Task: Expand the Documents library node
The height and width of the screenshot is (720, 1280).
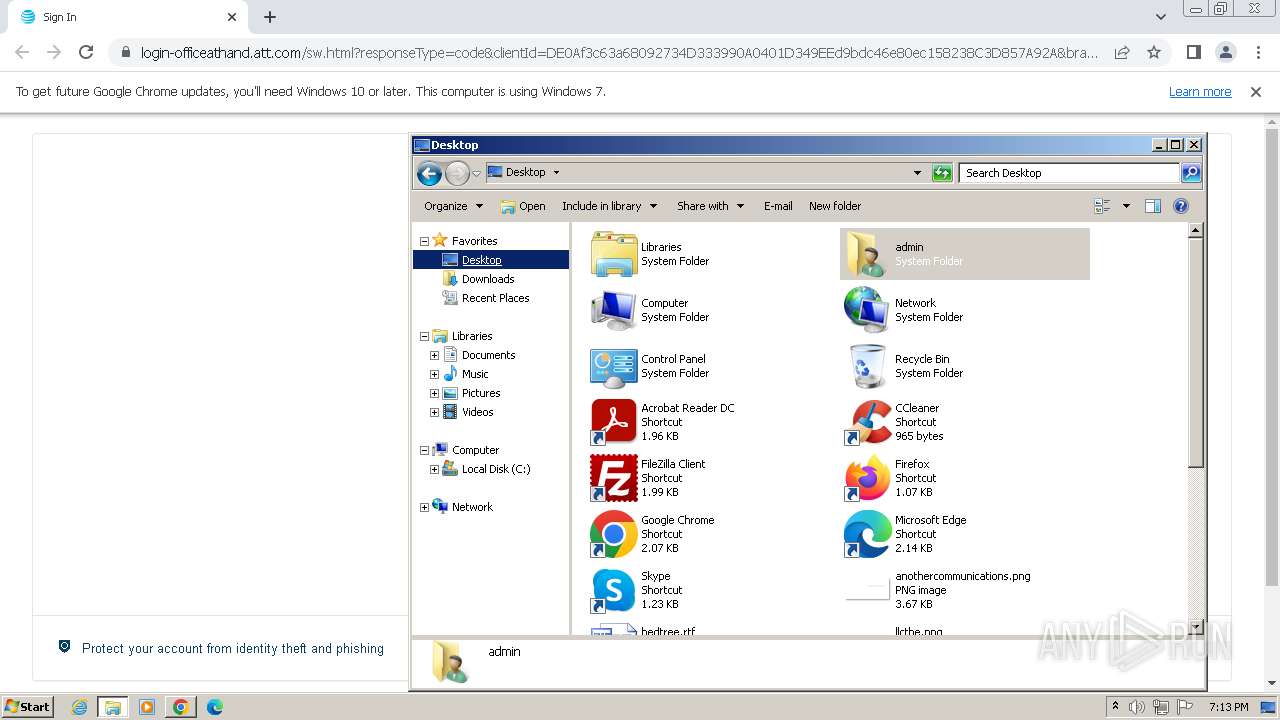Action: click(434, 355)
